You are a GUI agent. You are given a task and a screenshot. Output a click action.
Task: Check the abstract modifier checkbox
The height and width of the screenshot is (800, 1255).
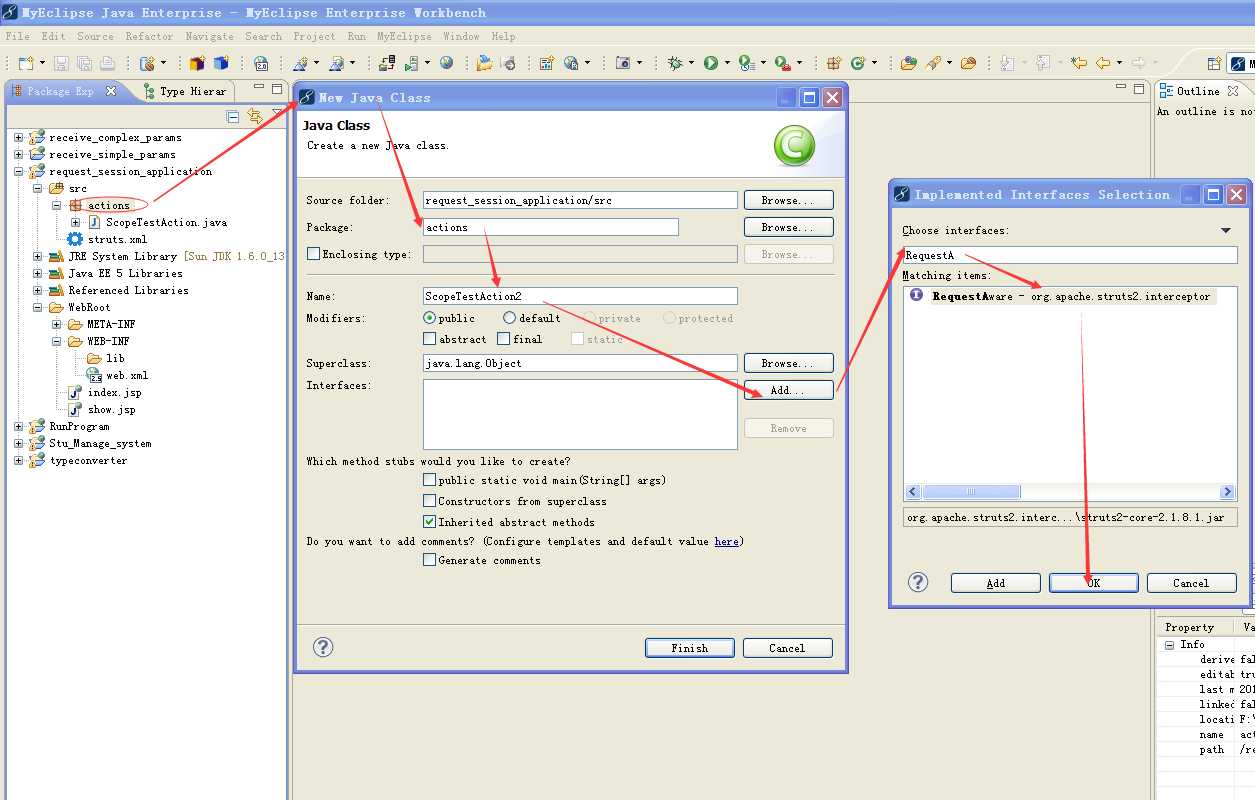pos(430,339)
